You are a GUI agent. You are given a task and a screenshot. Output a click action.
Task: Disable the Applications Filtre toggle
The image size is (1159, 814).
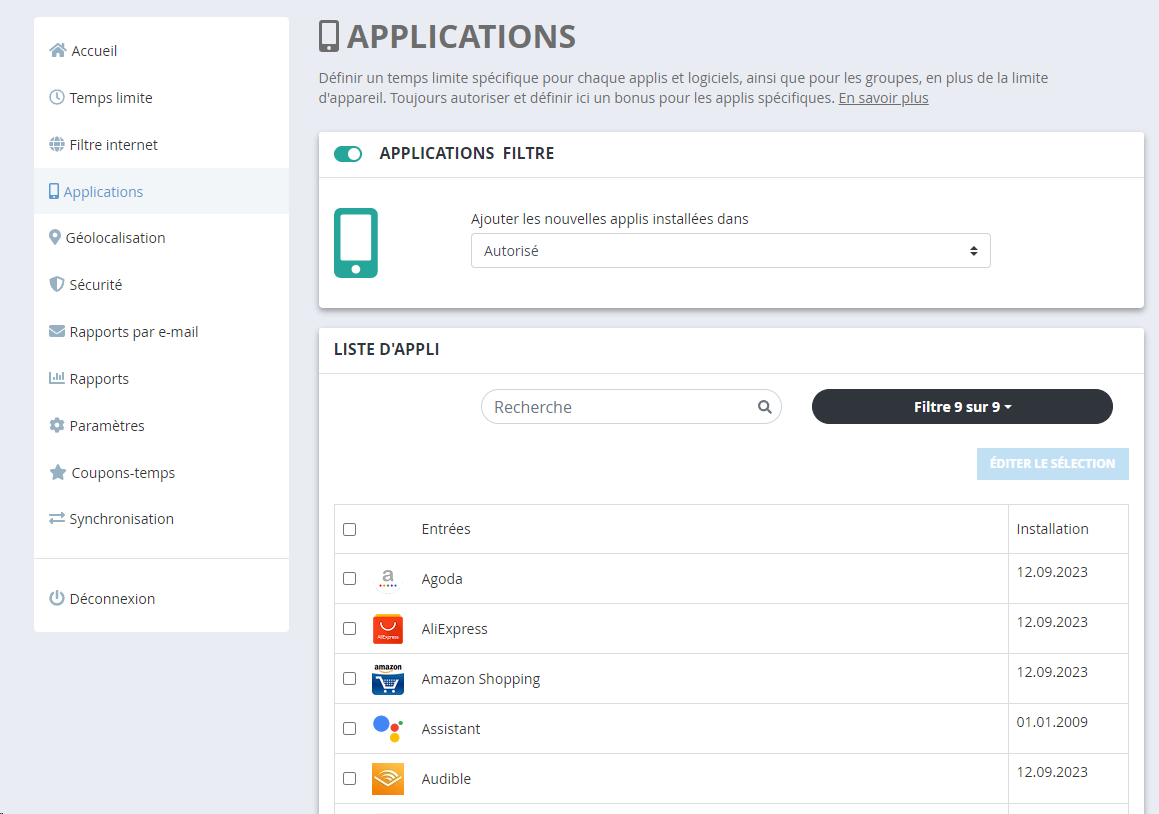click(x=348, y=154)
